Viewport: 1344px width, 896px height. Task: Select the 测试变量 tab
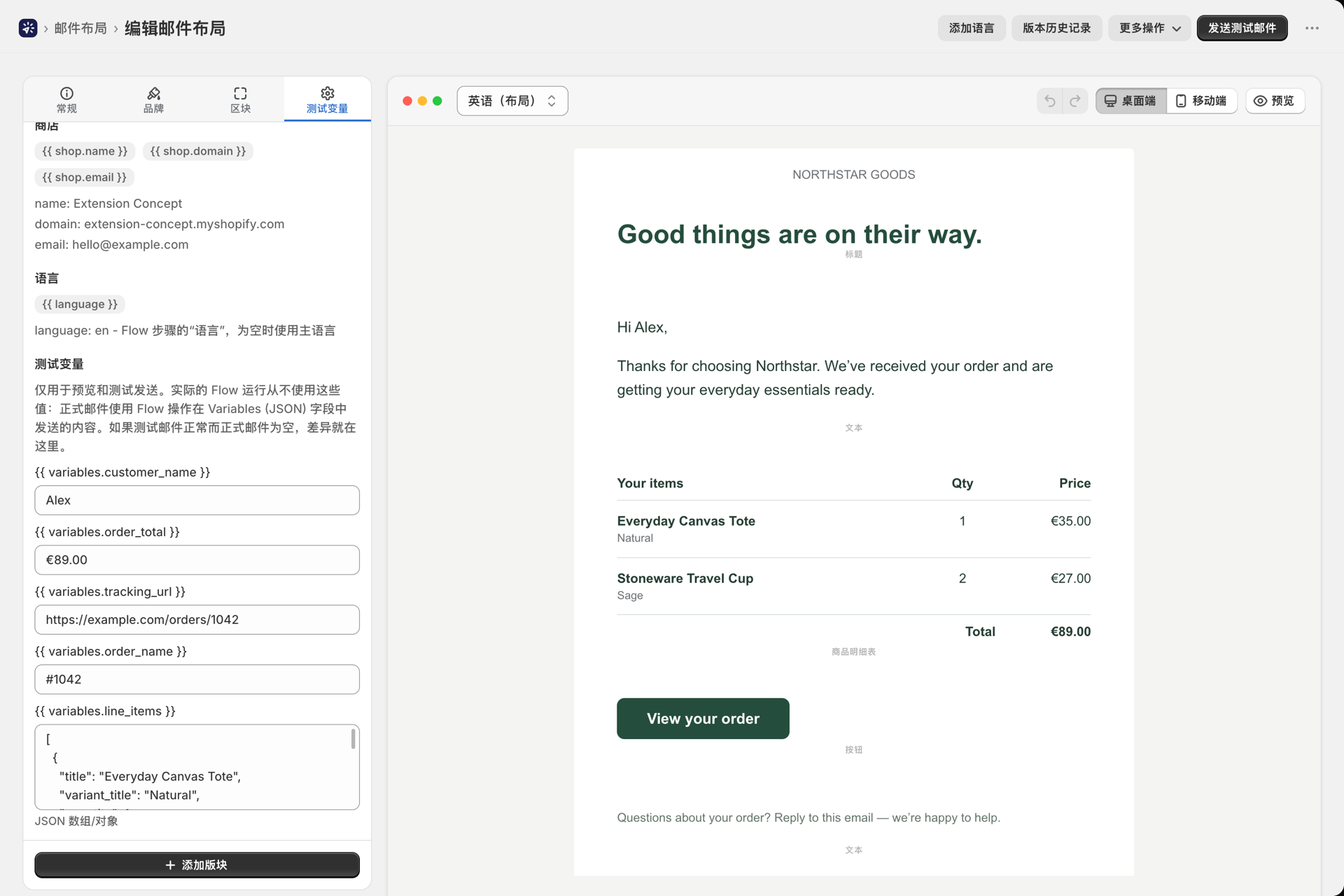[x=327, y=99]
